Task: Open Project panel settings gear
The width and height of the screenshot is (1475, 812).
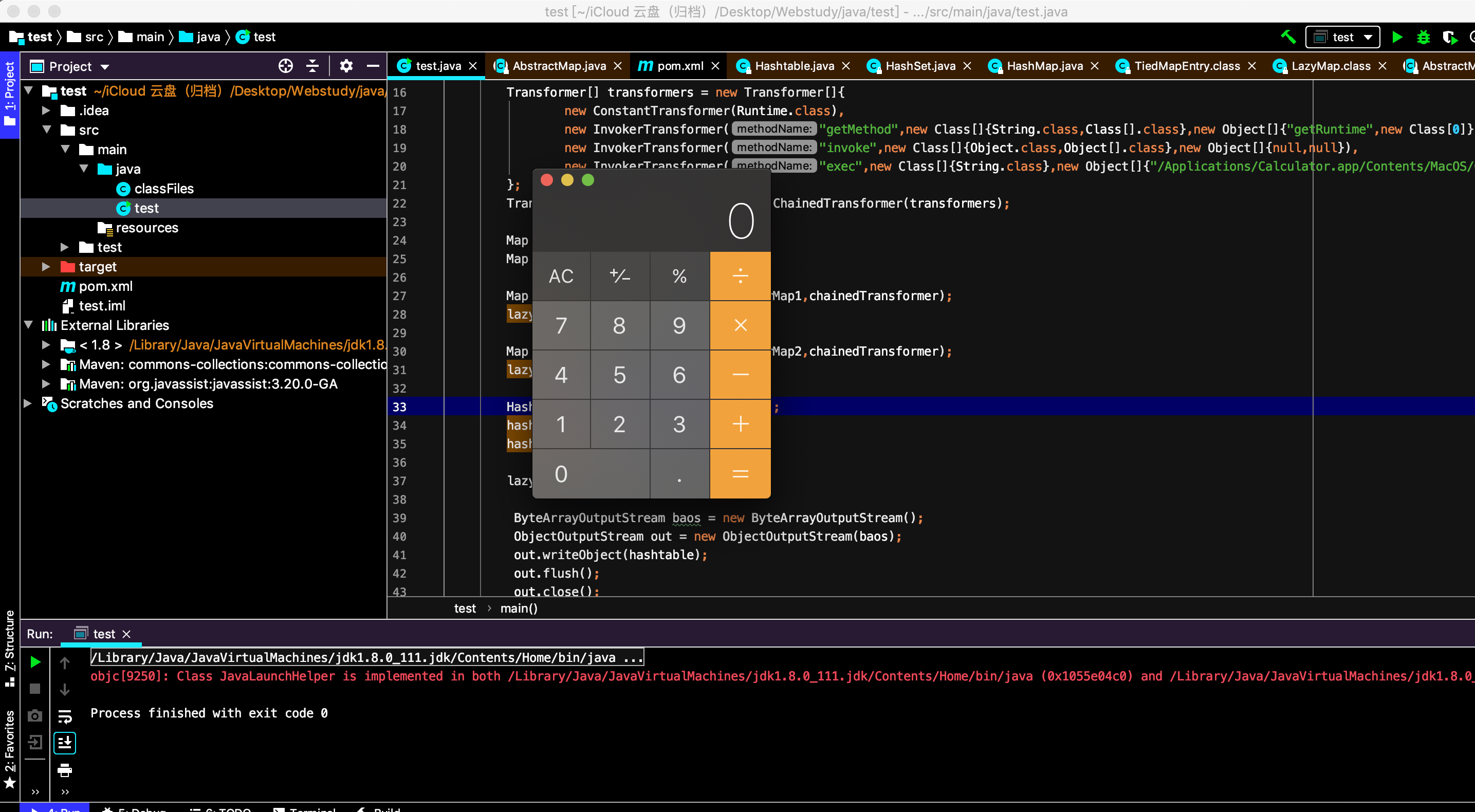Action: tap(346, 66)
